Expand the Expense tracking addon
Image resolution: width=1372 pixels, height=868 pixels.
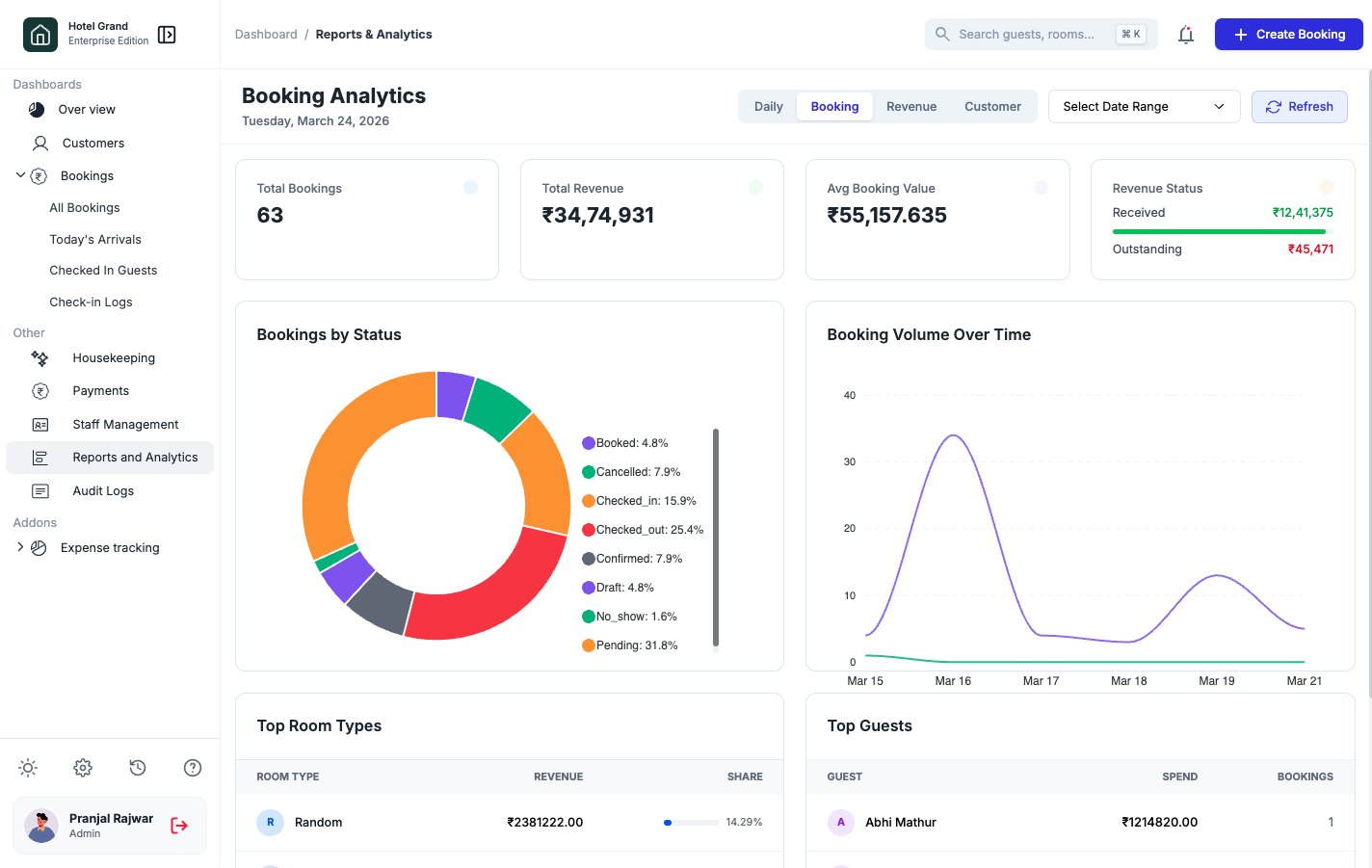click(19, 547)
